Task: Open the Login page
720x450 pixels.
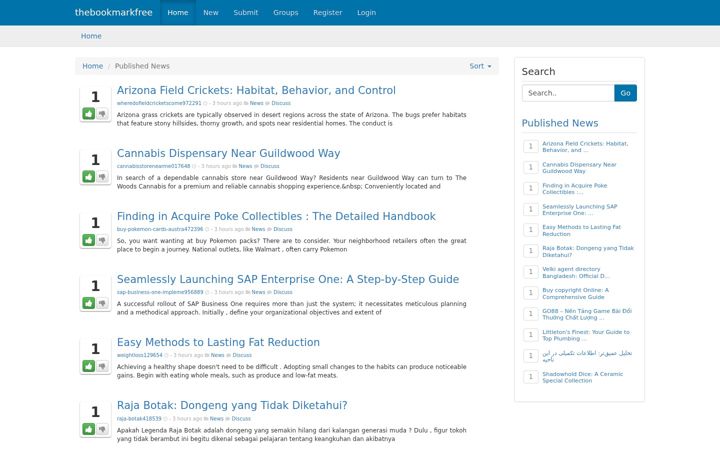Action: [366, 12]
